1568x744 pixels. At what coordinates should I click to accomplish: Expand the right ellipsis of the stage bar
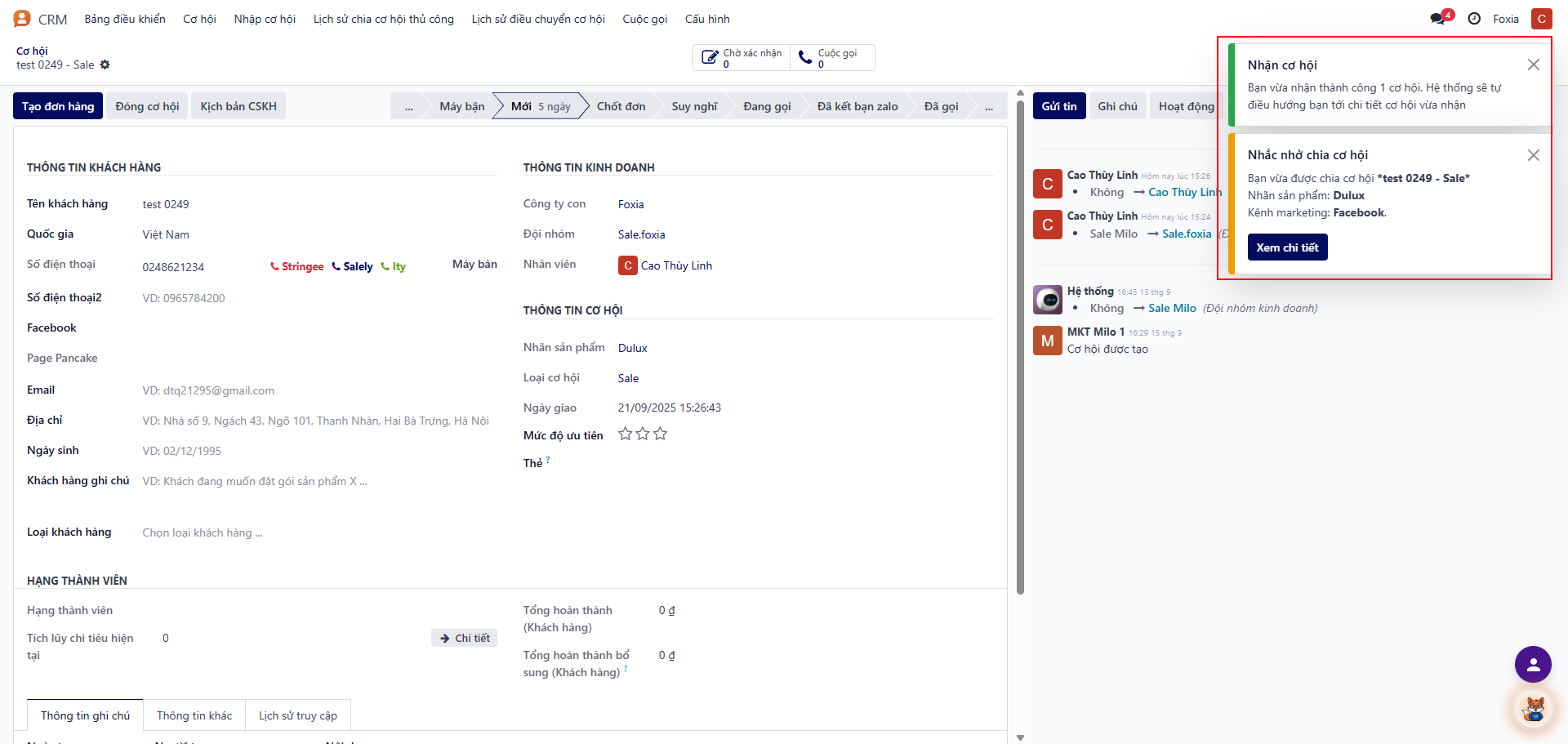click(x=989, y=106)
